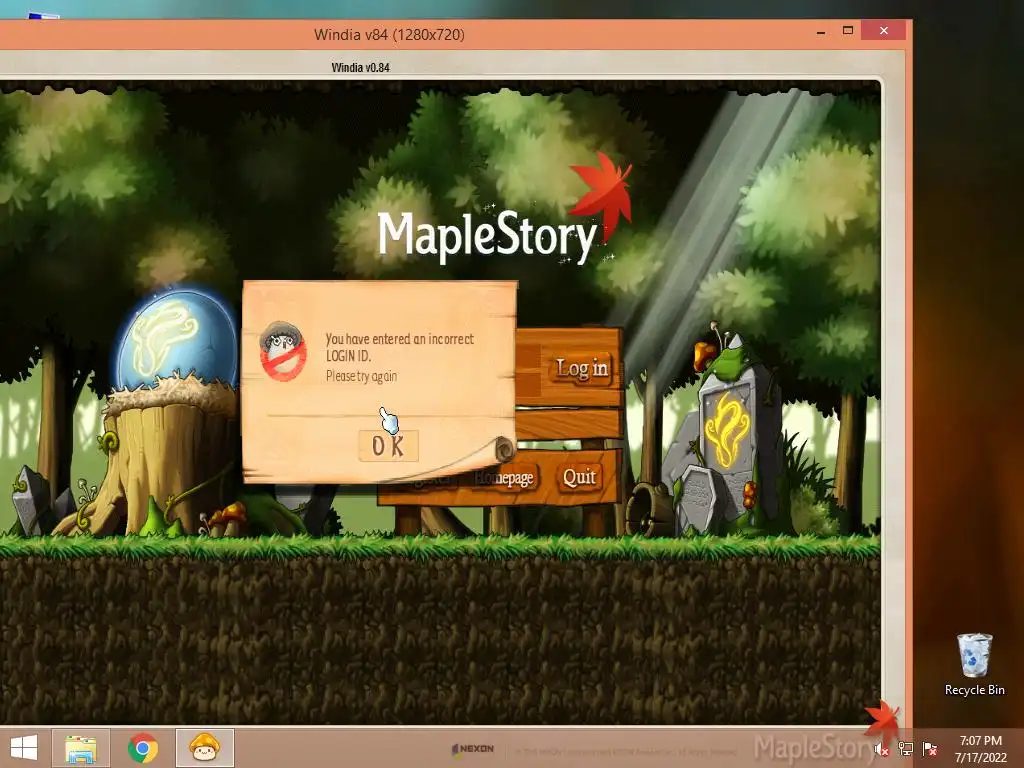Open the Homepage sign link

504,478
